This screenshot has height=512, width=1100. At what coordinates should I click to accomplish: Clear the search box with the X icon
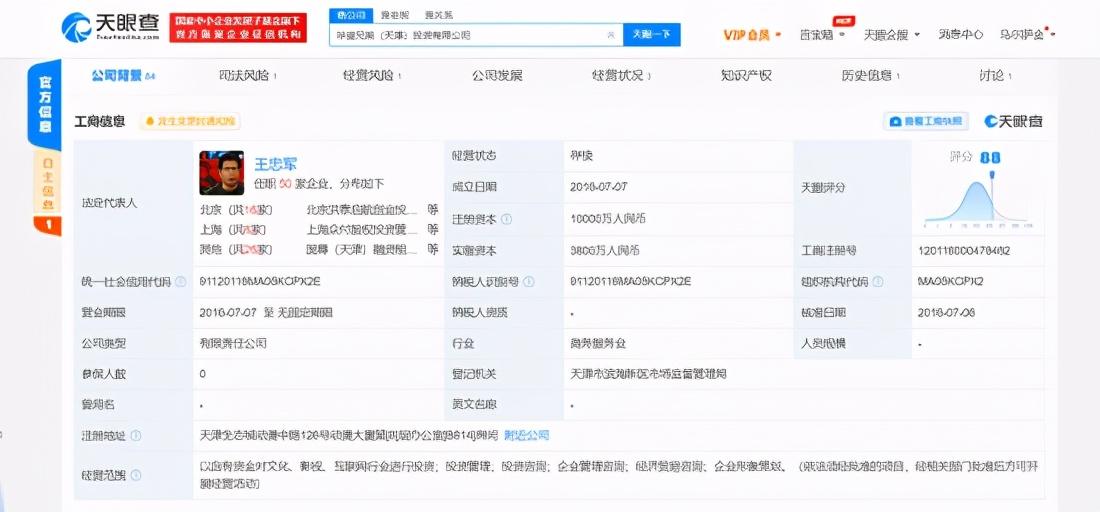coord(610,34)
